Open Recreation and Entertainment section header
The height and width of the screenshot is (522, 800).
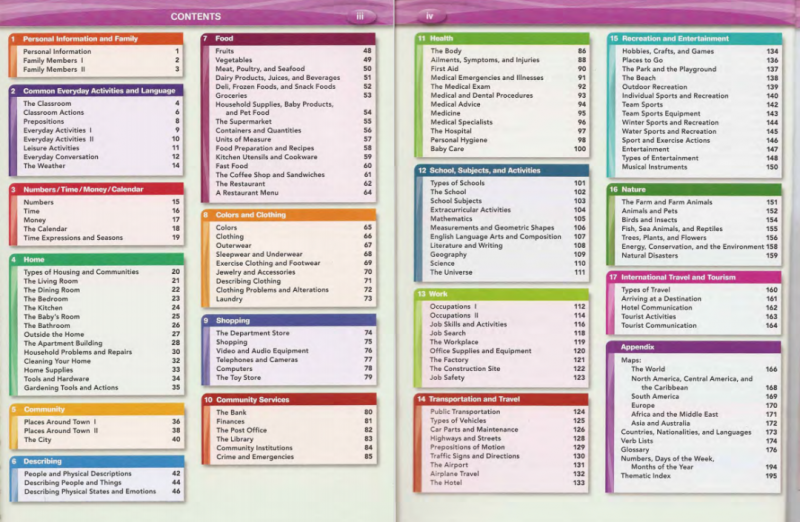tap(694, 39)
